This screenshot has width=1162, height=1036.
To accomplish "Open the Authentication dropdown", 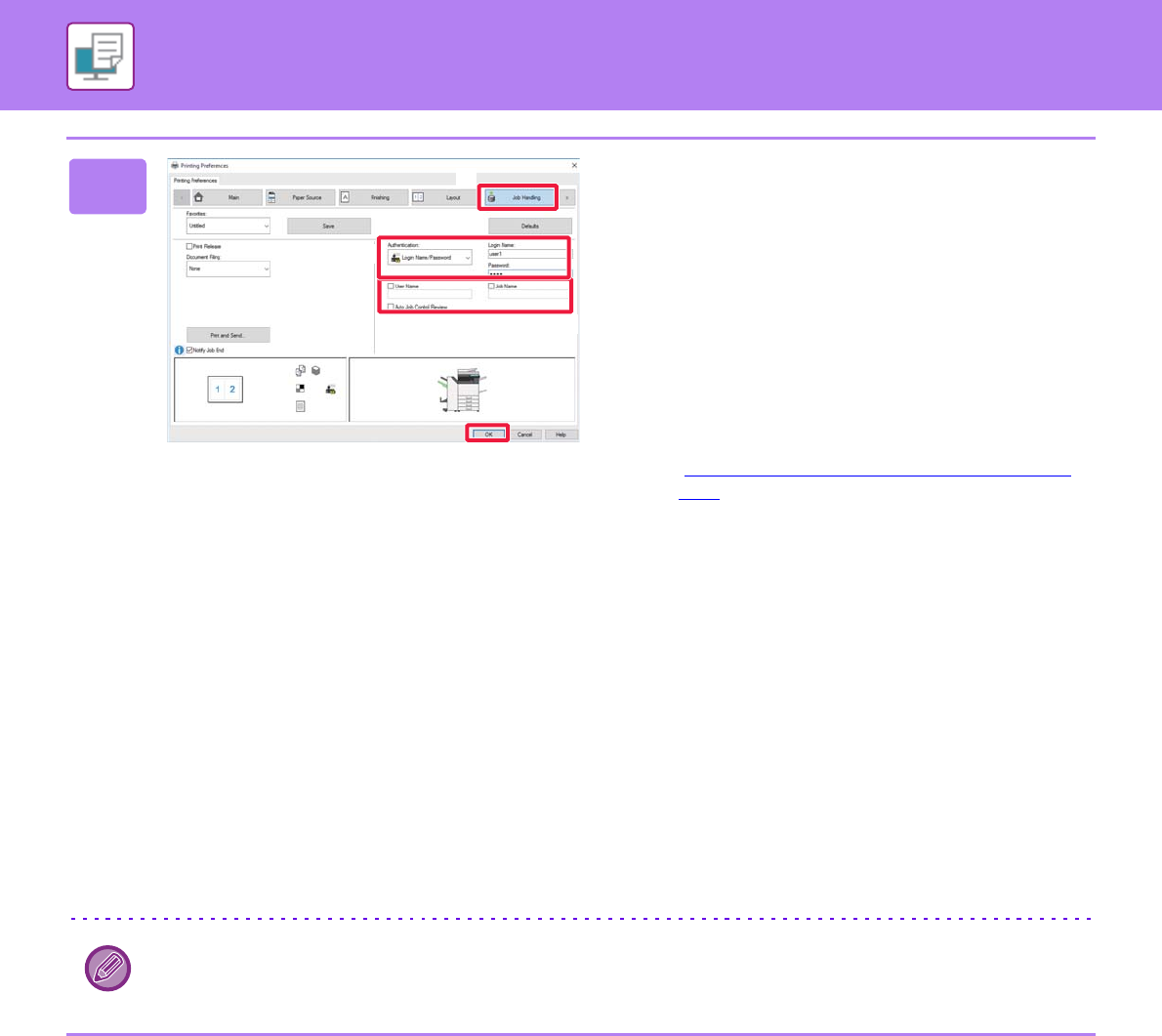I will pyautogui.click(x=430, y=257).
